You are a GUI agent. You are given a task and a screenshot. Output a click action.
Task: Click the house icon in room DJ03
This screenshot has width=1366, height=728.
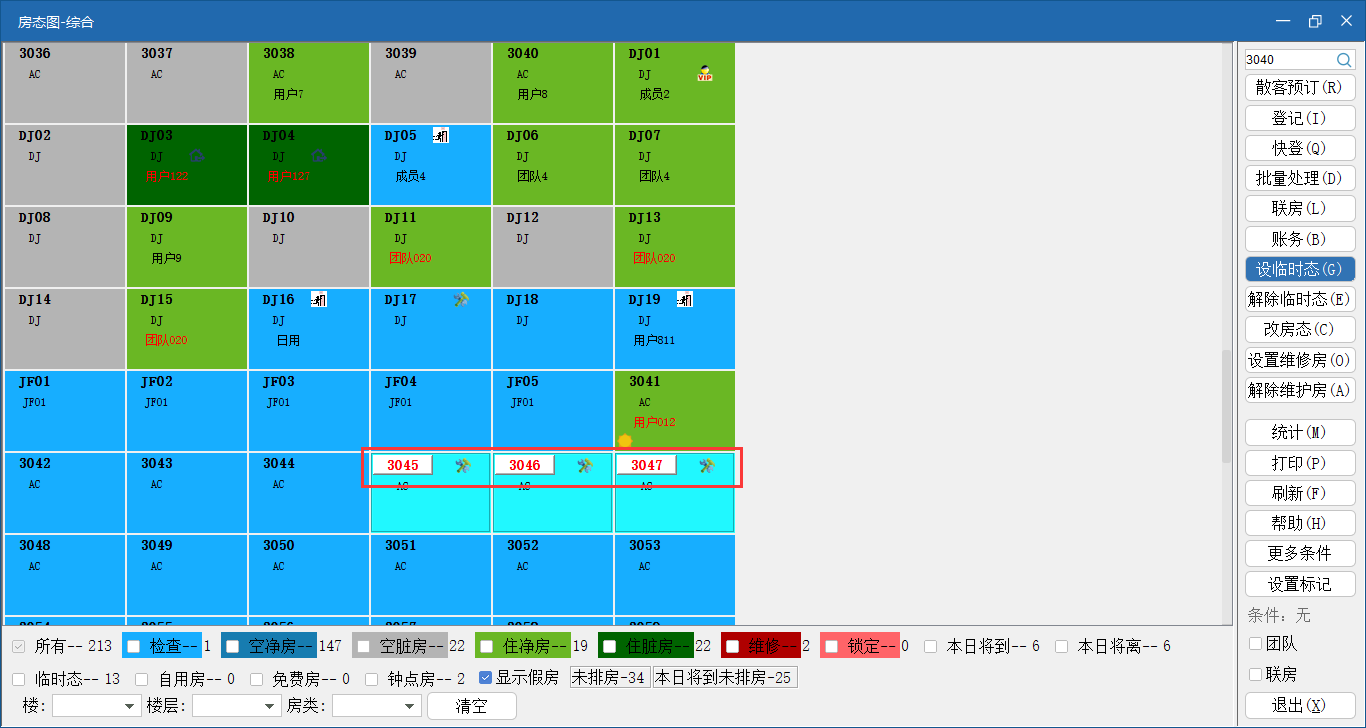pos(198,155)
